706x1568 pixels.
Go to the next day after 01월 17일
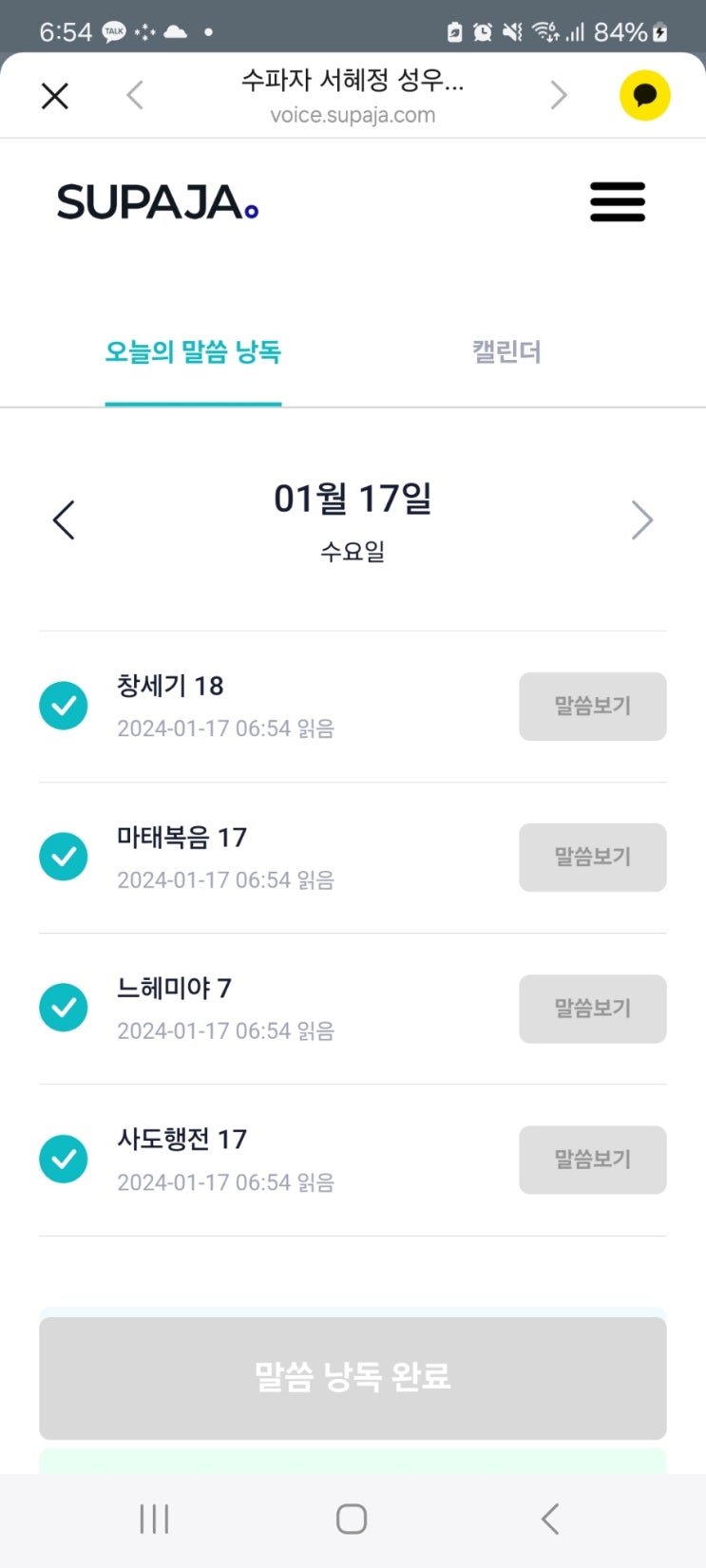[x=642, y=520]
